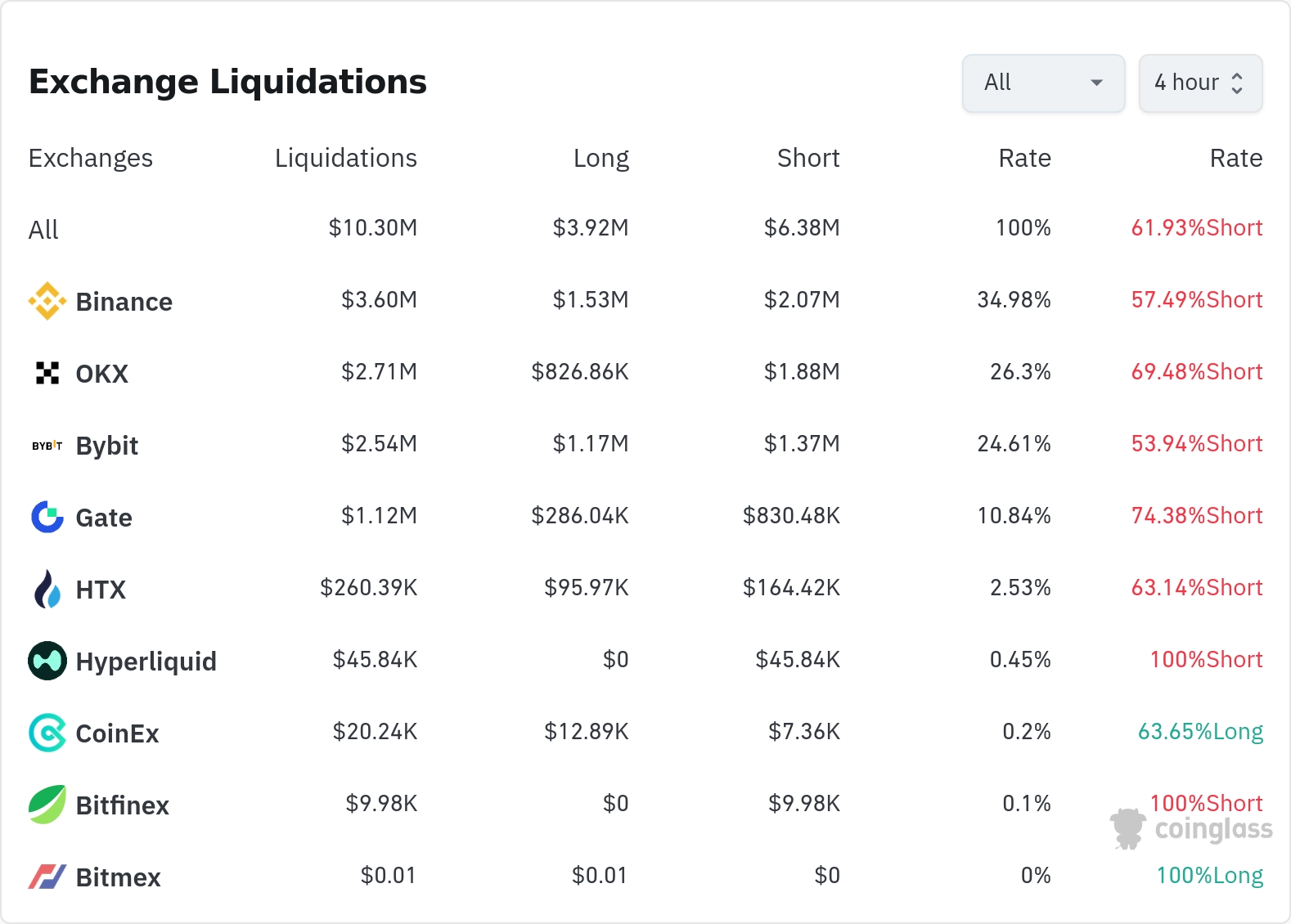
Task: Select the Bitmex exchange name
Action: [x=118, y=877]
